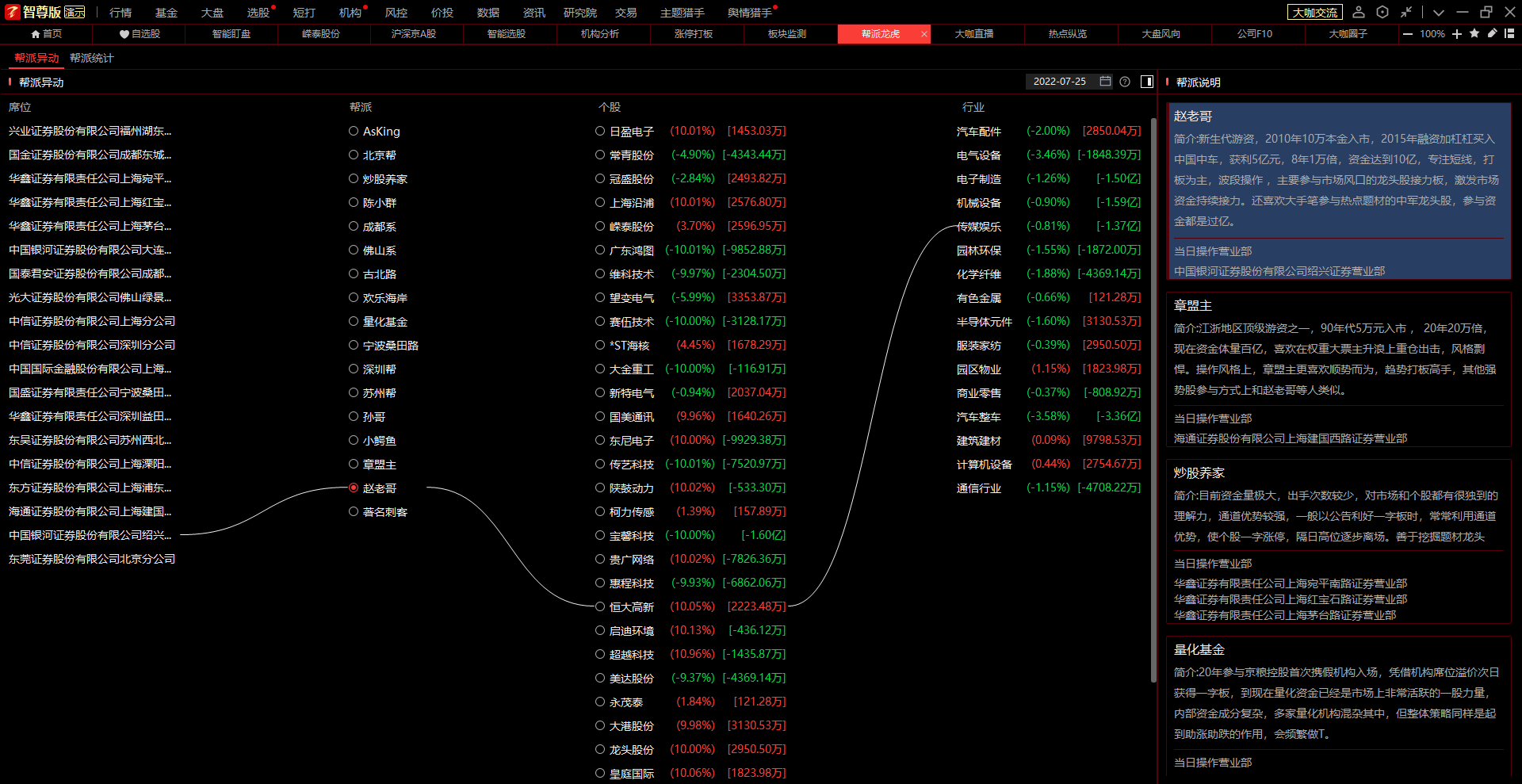The image size is (1522, 784).
Task: Open the 选股 menu
Action: (x=258, y=13)
